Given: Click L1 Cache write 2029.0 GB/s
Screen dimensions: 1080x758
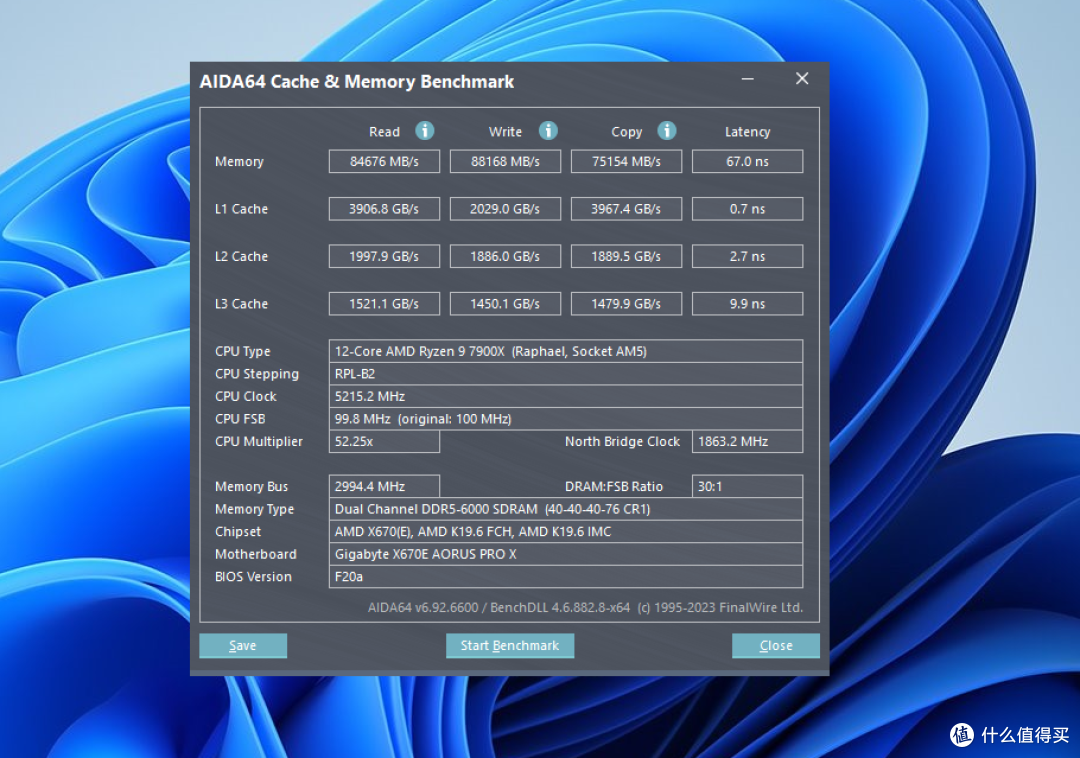Looking at the screenshot, I should click(505, 209).
